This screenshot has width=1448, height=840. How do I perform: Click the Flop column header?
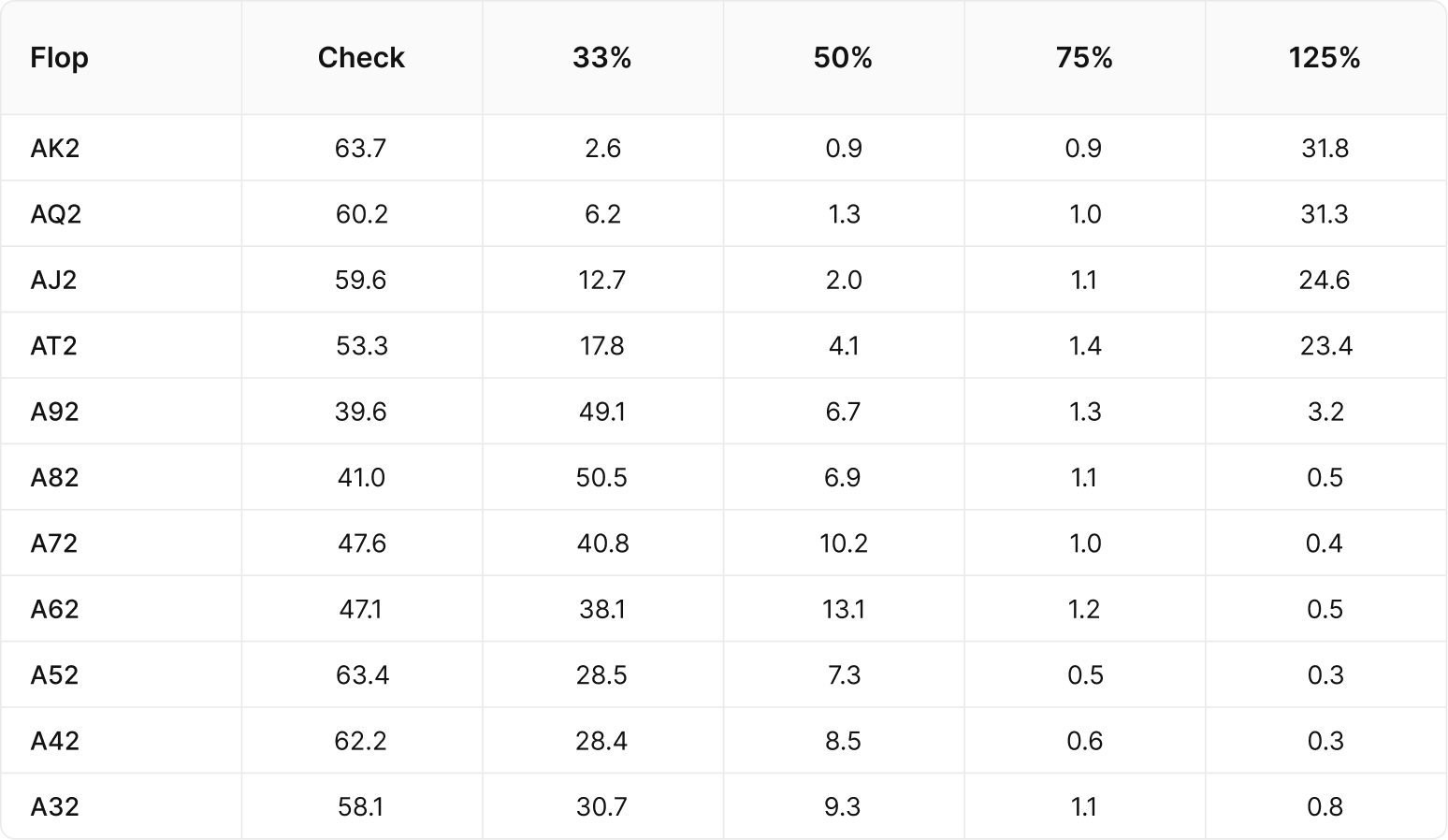click(59, 58)
